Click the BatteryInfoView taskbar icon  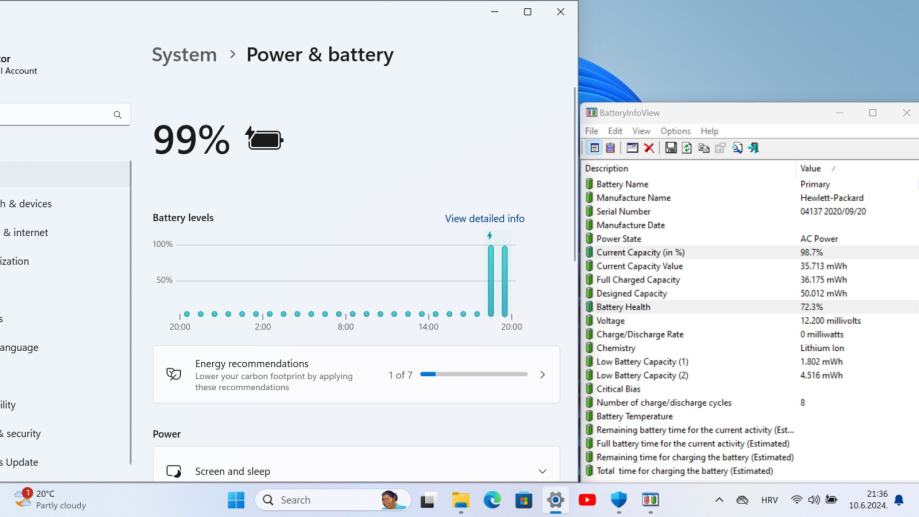click(x=650, y=500)
